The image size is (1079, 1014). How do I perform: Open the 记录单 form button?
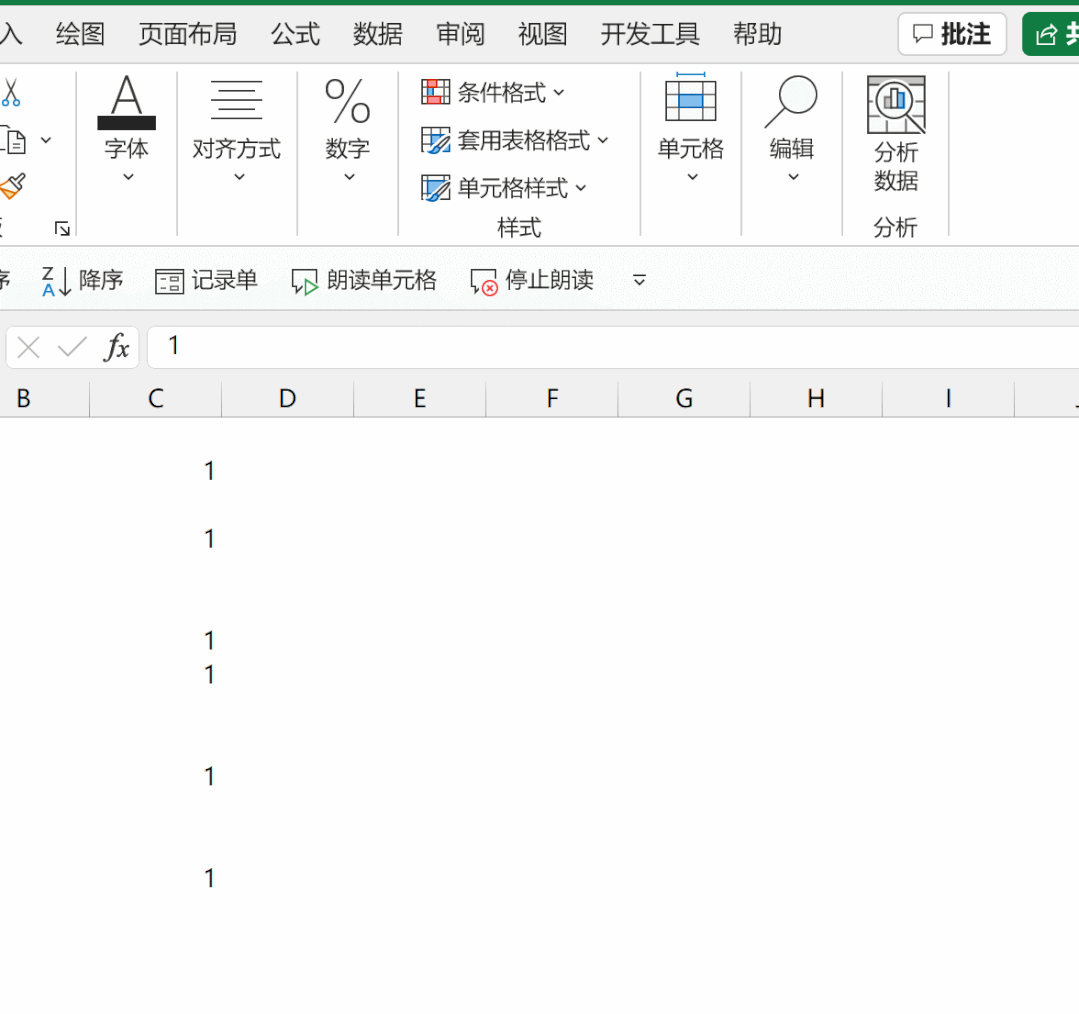[x=206, y=281]
